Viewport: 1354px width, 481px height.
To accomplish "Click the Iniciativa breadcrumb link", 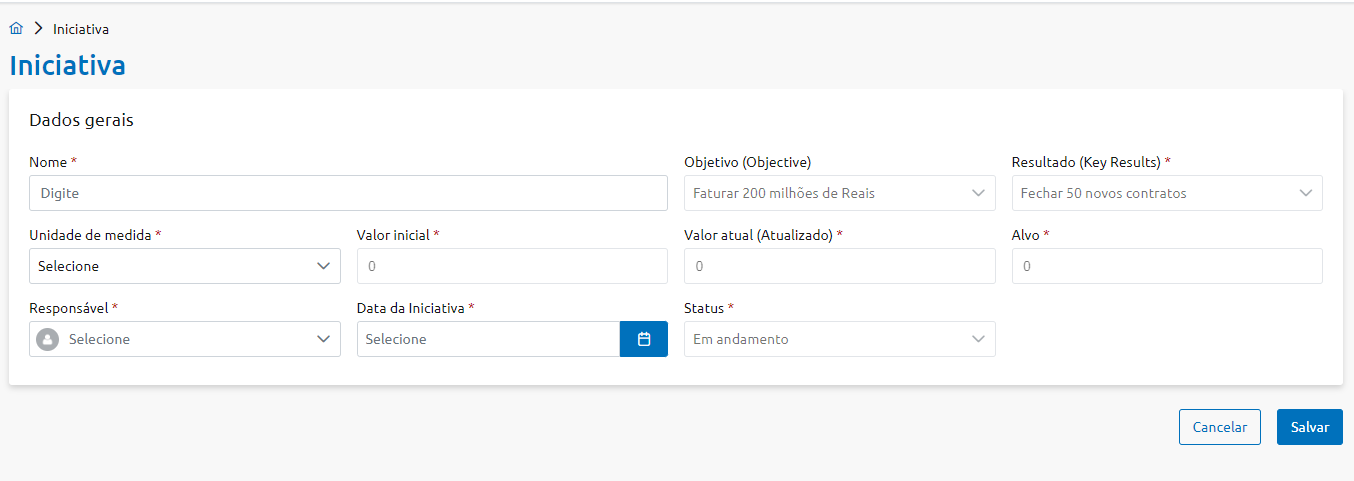I will pyautogui.click(x=81, y=29).
